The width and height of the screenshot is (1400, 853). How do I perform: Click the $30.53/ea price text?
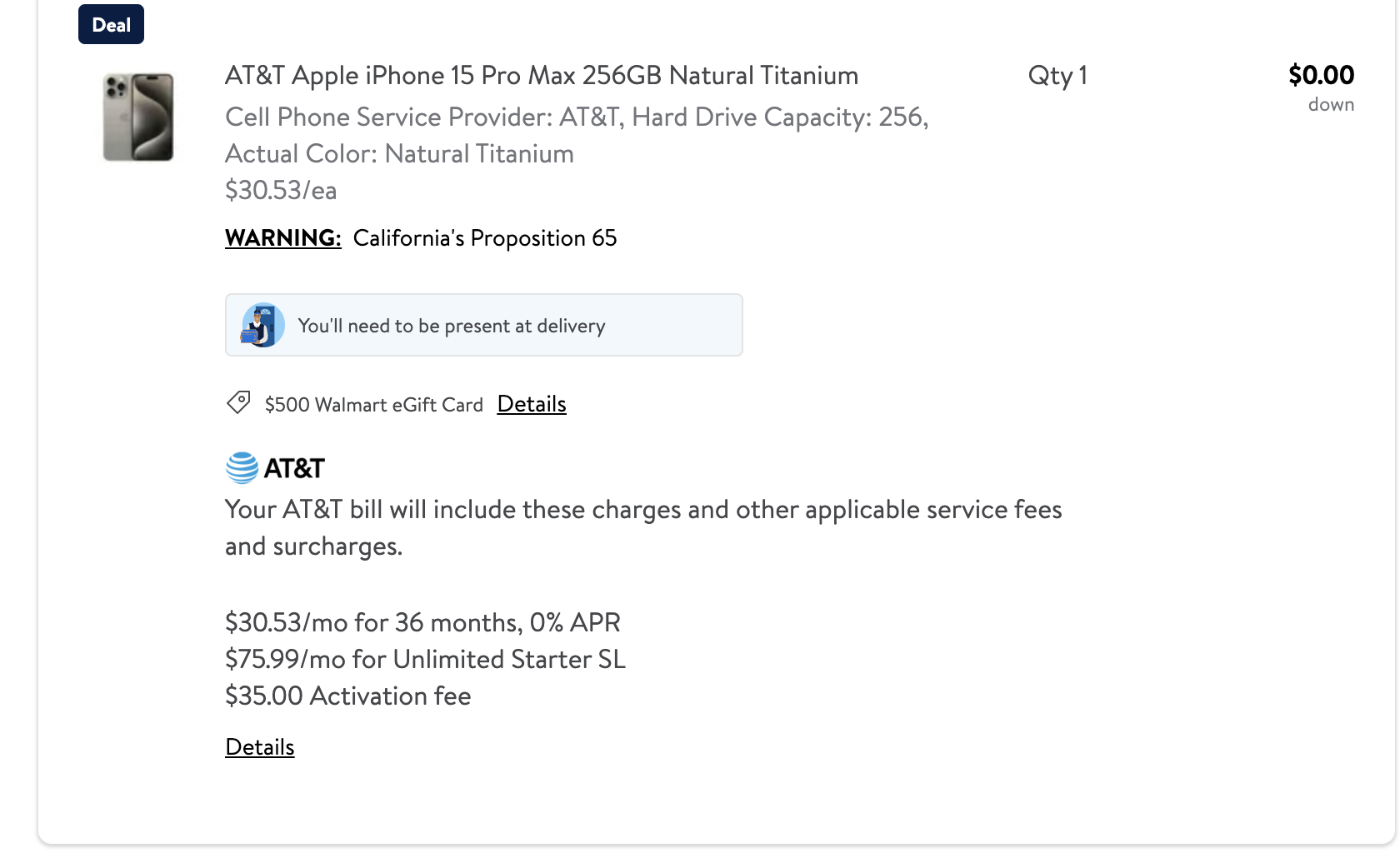[x=281, y=191]
